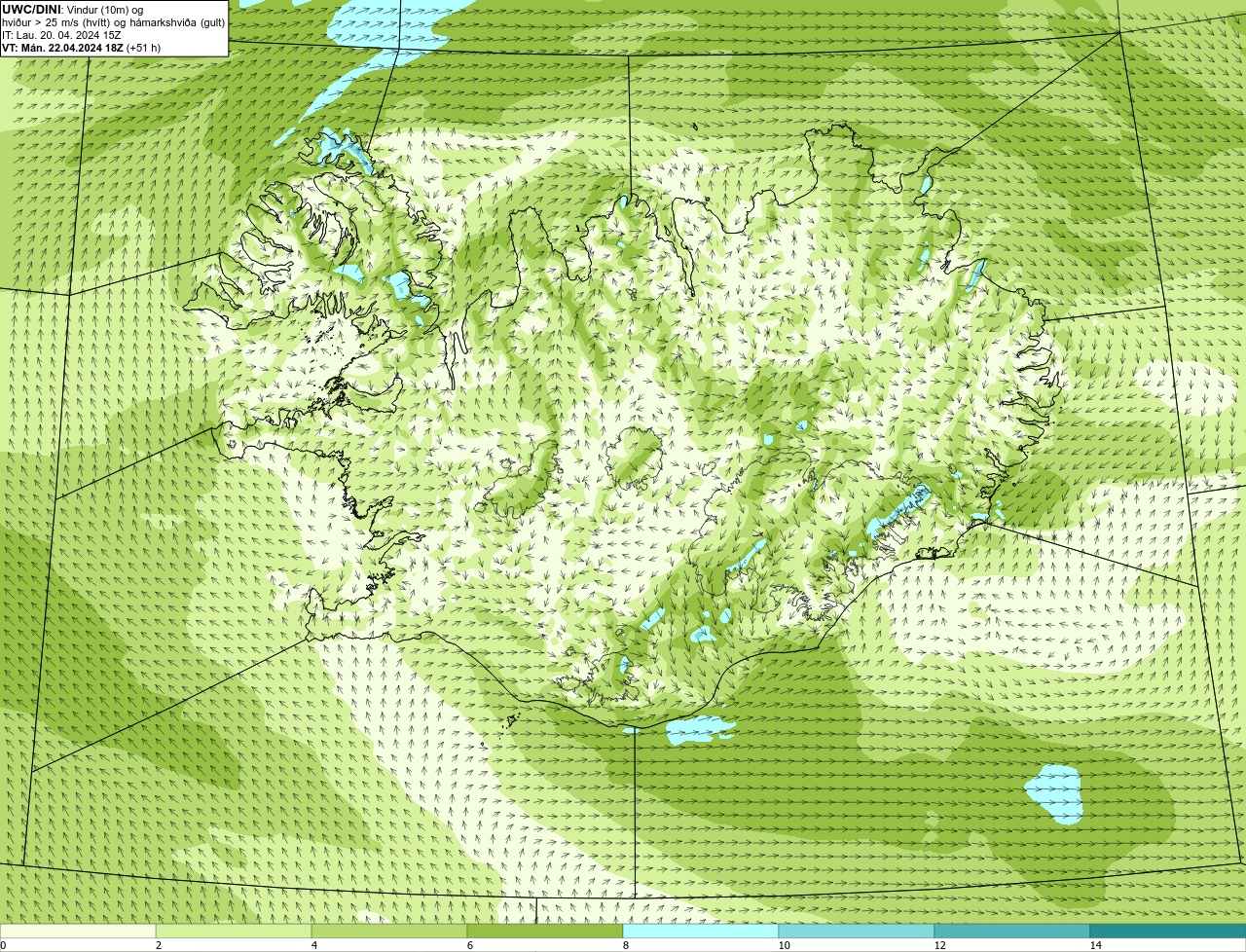This screenshot has width=1246, height=952.
Task: Click the 'IT: Lau. 20. 04. 2024 15Z' line
Action: (61, 35)
